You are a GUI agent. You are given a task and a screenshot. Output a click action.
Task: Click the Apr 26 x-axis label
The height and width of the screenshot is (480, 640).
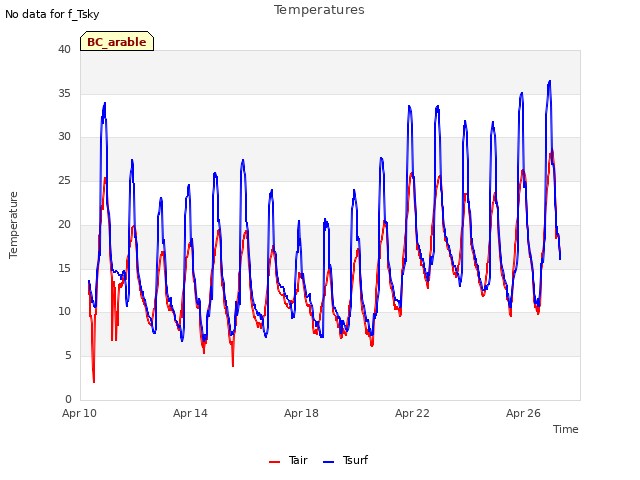click(523, 413)
